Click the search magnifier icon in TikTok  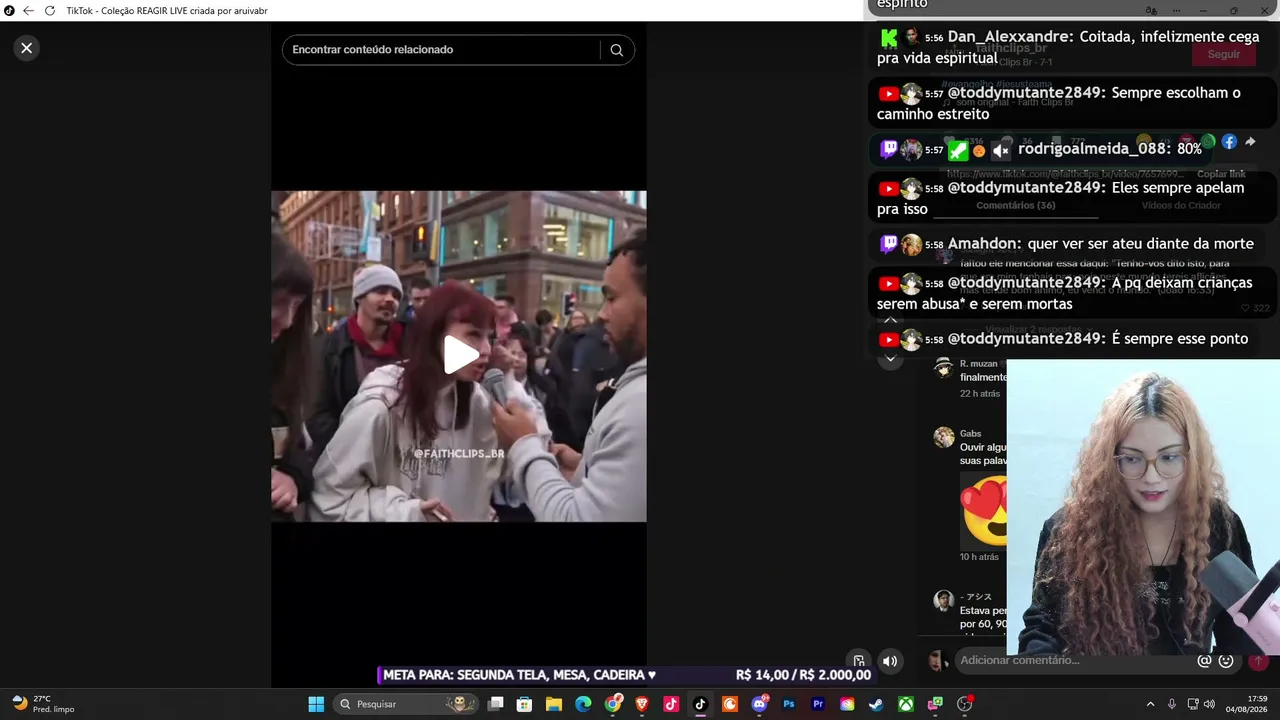(x=616, y=50)
